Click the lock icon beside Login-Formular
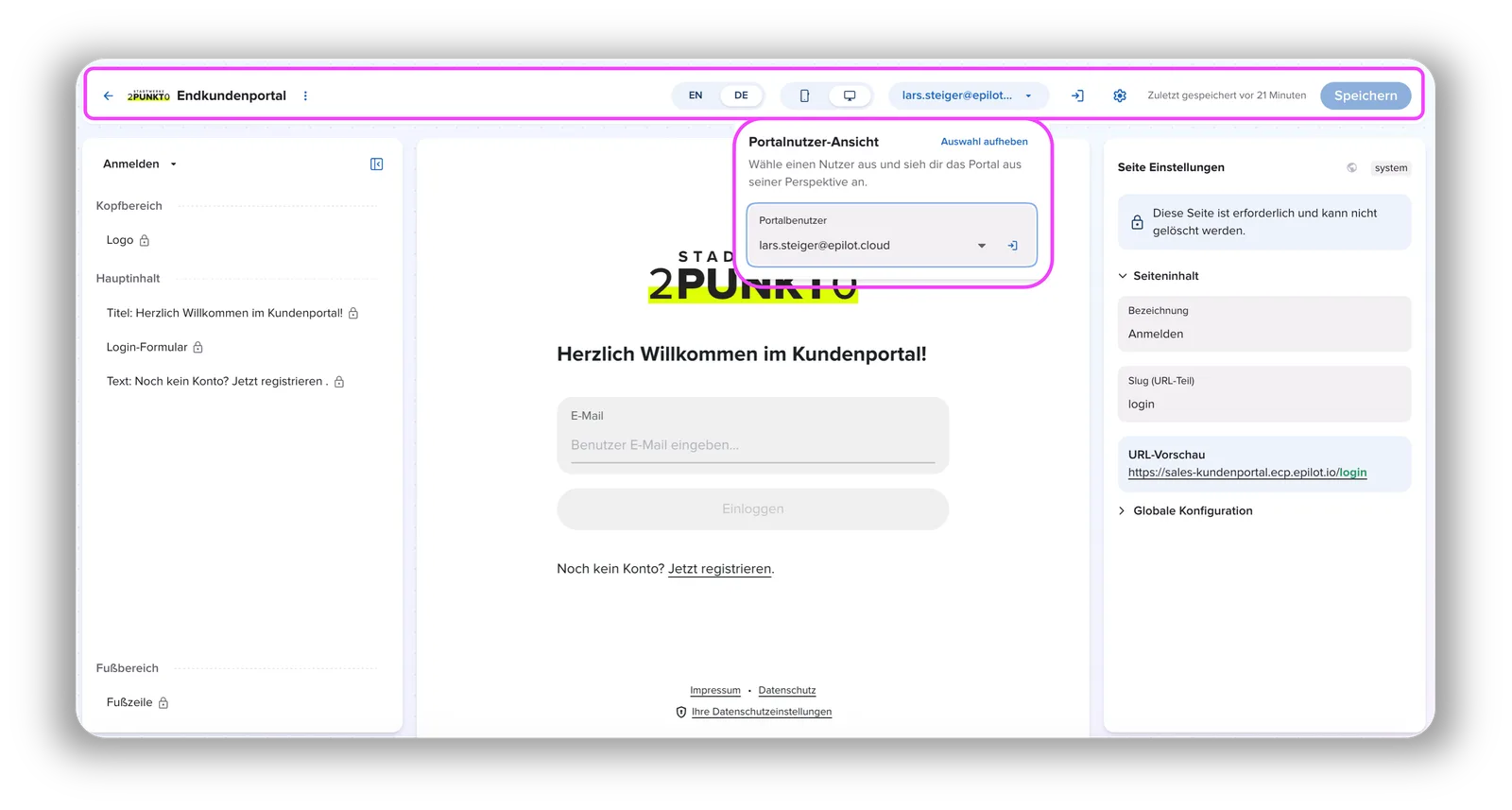 point(198,347)
